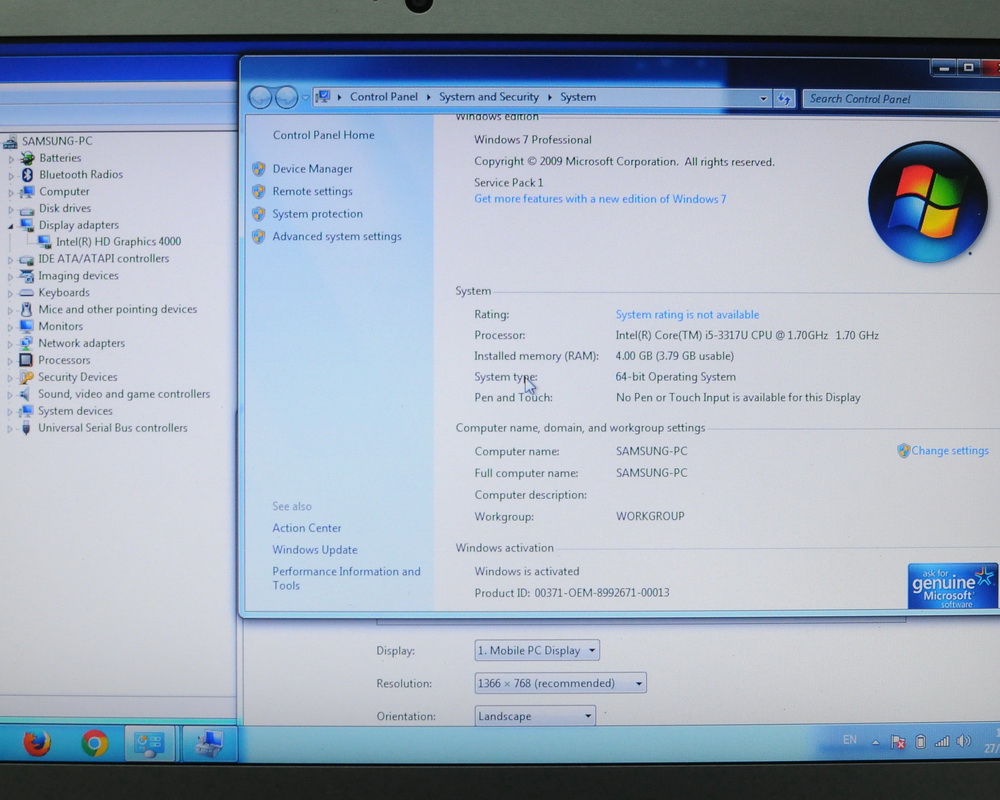Click the shield icon beside System protection

[258, 214]
